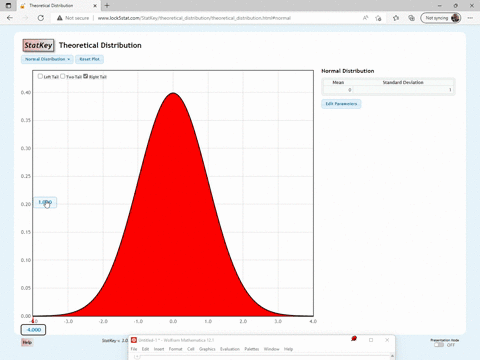Reload the page with refresh icon
Viewport: 480px width, 360px height.
click(41, 18)
